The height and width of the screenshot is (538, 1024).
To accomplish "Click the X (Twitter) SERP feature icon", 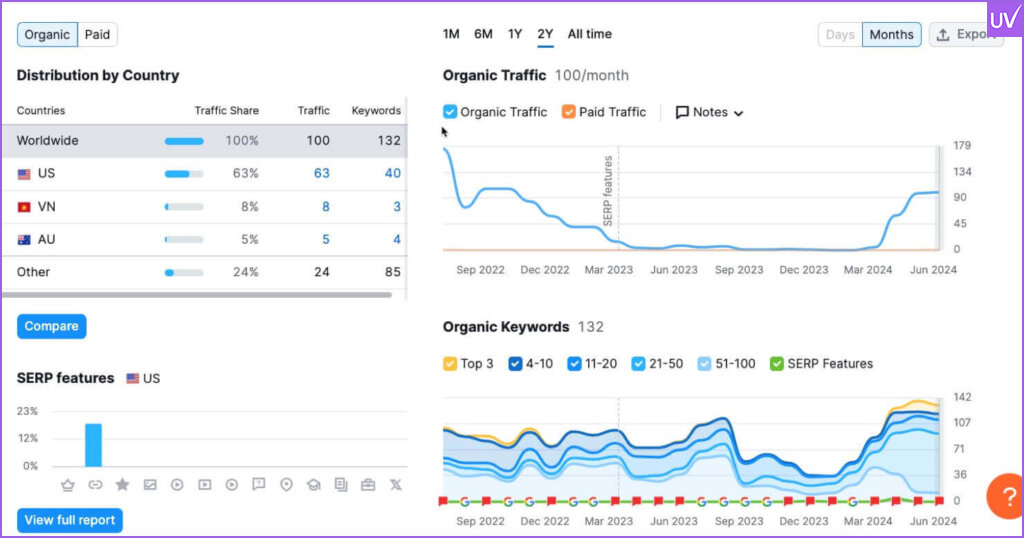I will [x=395, y=485].
